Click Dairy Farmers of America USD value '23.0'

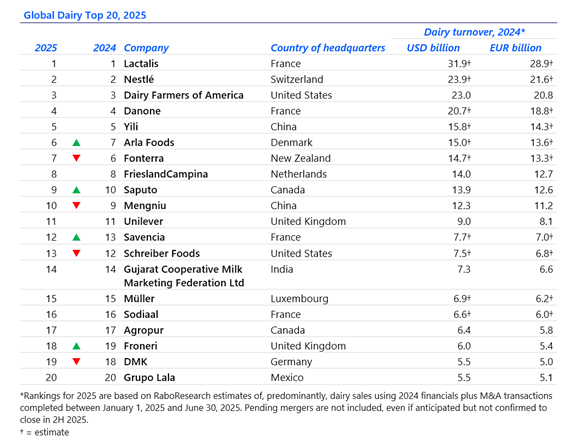pyautogui.click(x=461, y=95)
